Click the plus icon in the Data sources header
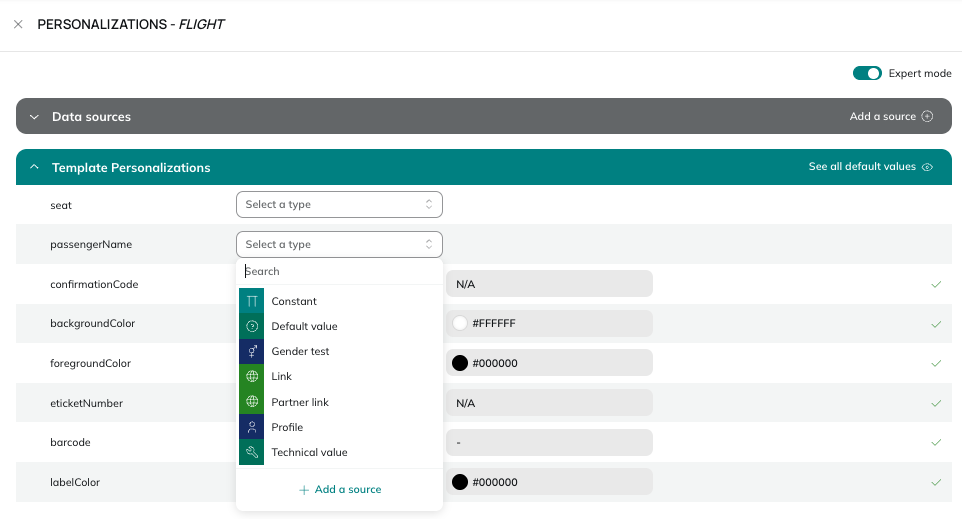The image size is (962, 519). tap(928, 117)
